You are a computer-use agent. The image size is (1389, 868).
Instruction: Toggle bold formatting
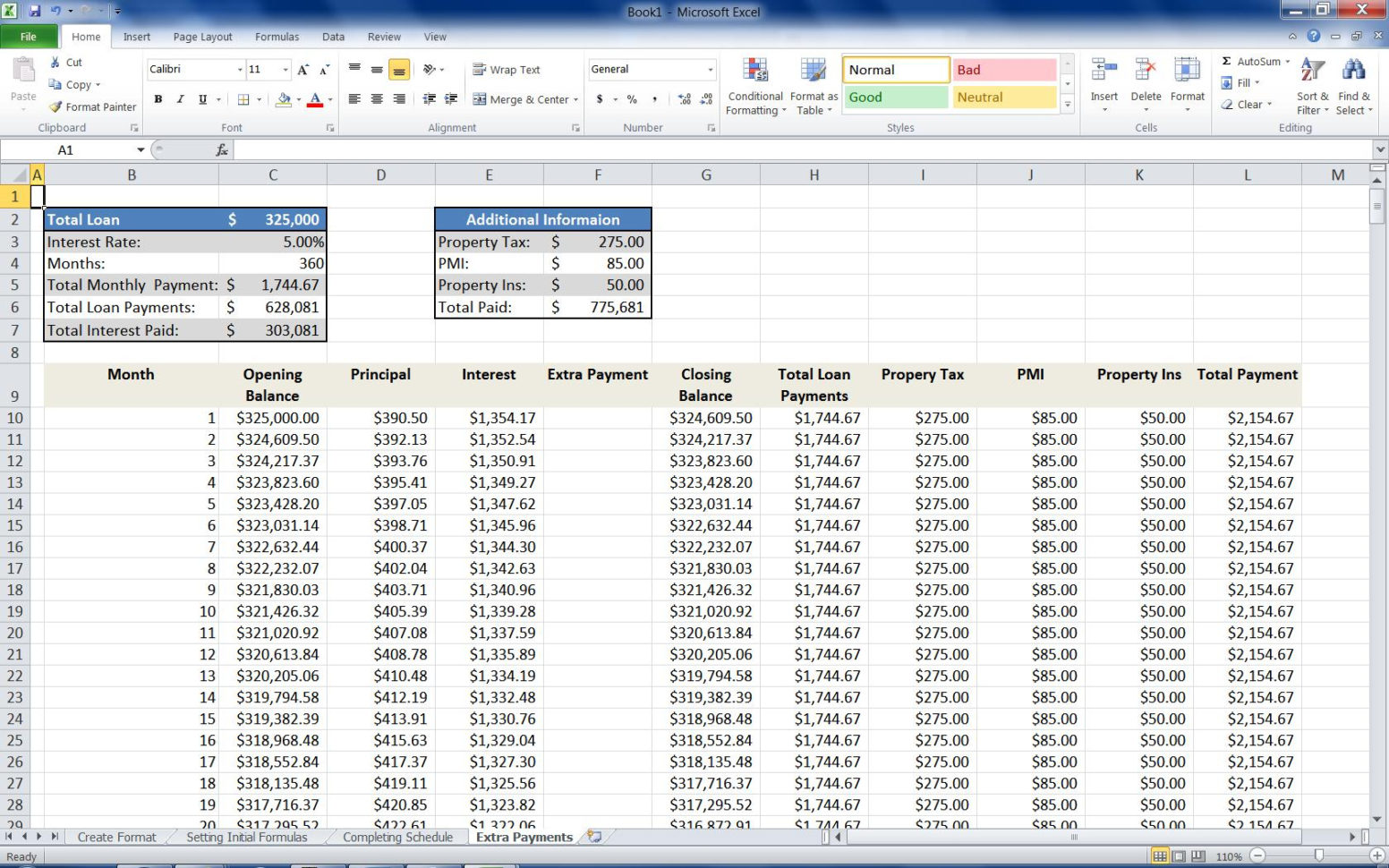[158, 99]
